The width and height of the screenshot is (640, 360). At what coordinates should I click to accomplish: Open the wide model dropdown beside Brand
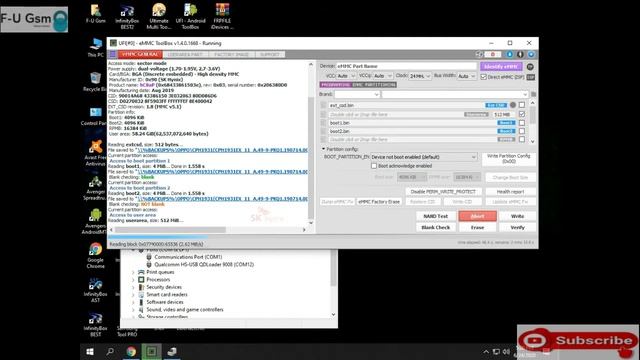pos(455,94)
